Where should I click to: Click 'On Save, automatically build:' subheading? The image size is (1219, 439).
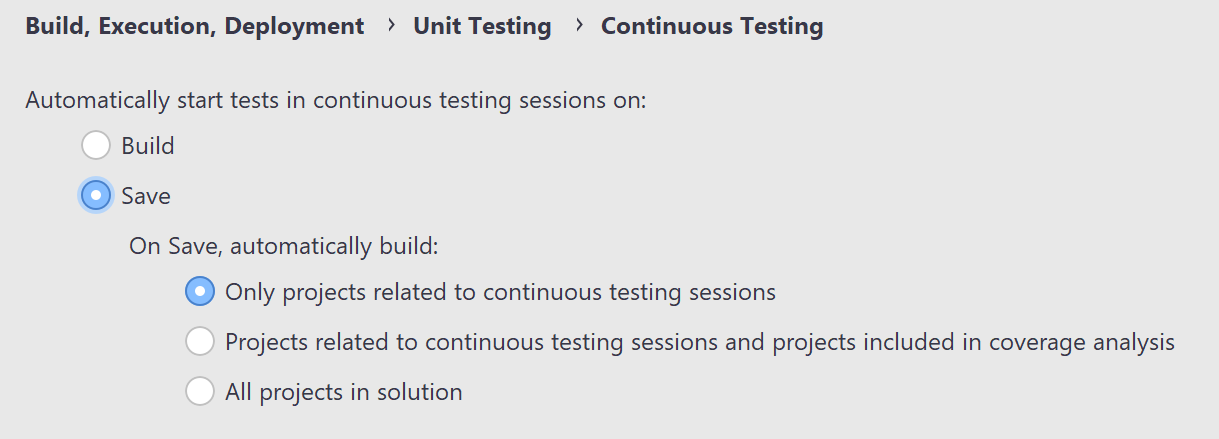(x=284, y=245)
